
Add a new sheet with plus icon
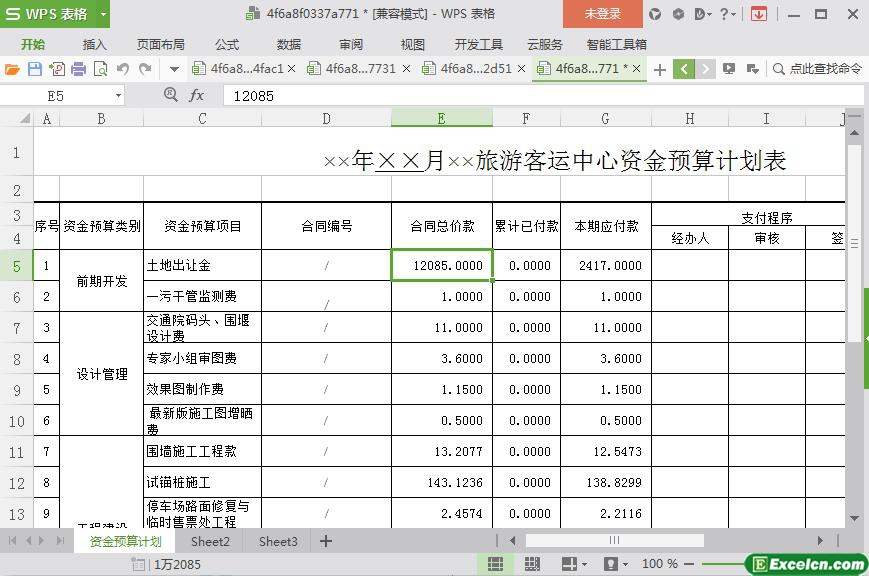(326, 541)
